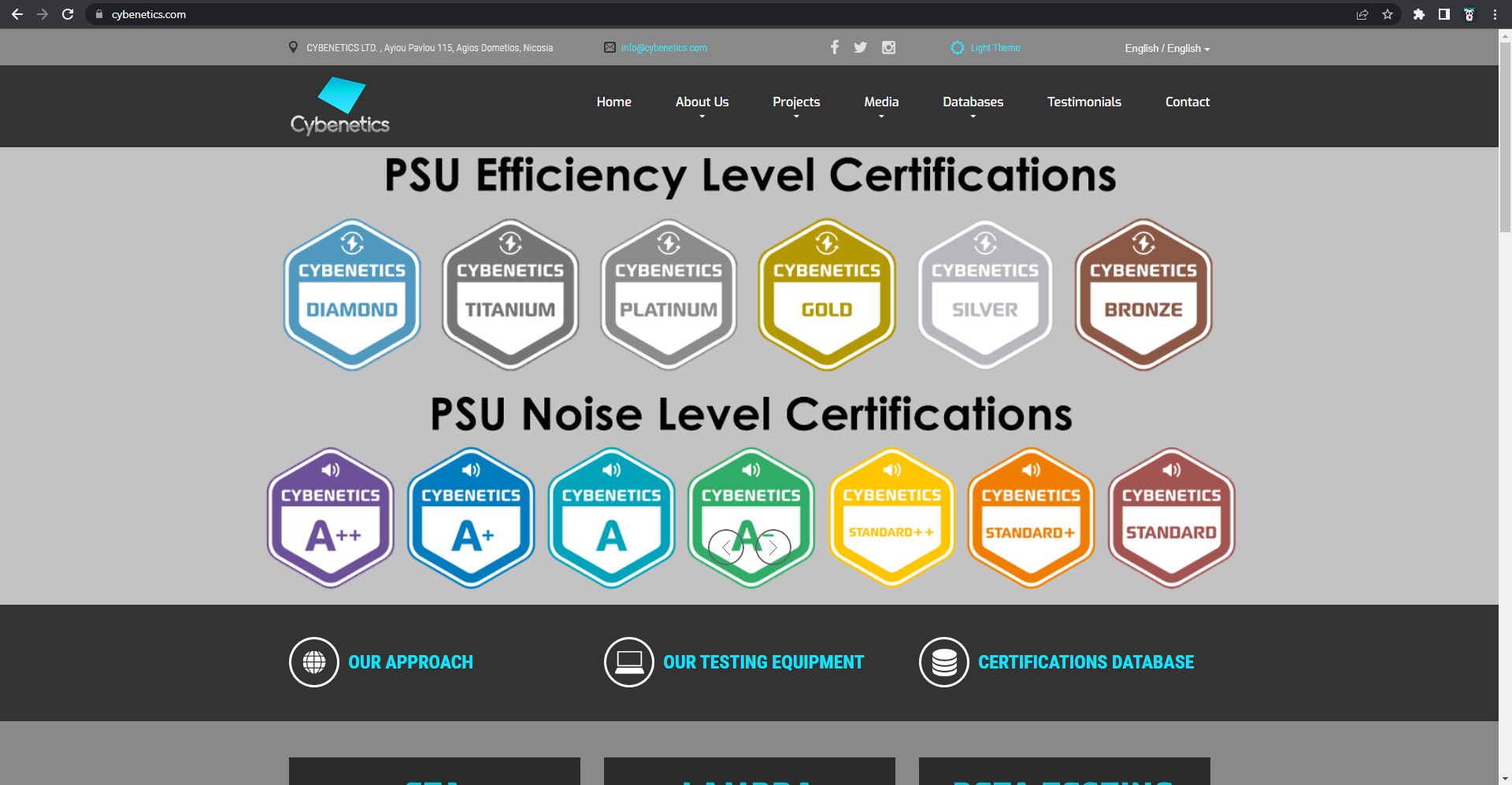Click the PSU Efficiency Level Certifications heading

point(750,176)
